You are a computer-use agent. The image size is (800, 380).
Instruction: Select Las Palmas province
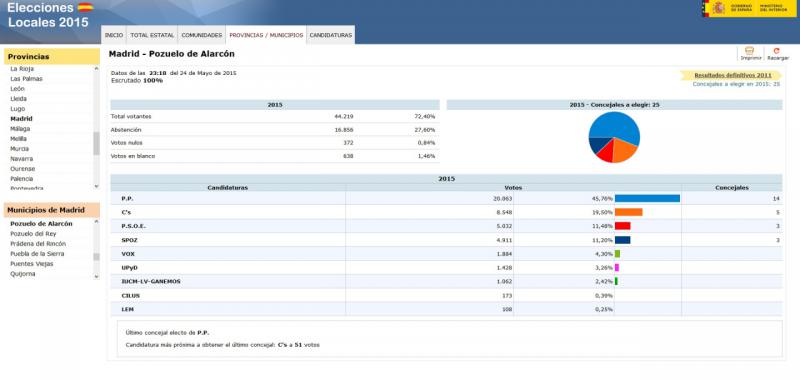[x=26, y=79]
